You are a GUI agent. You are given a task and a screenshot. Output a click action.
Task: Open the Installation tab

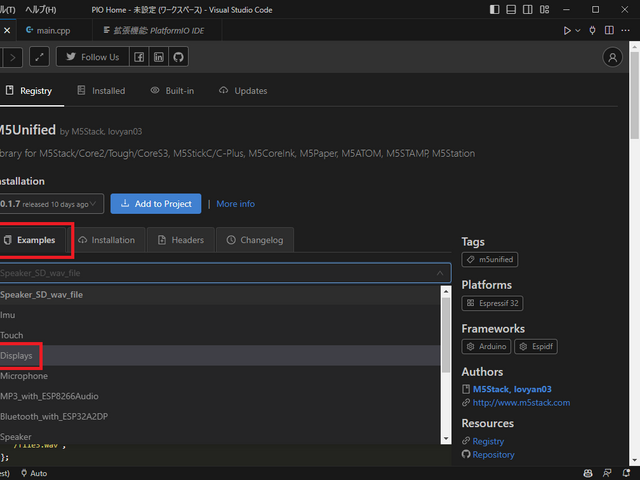point(107,240)
